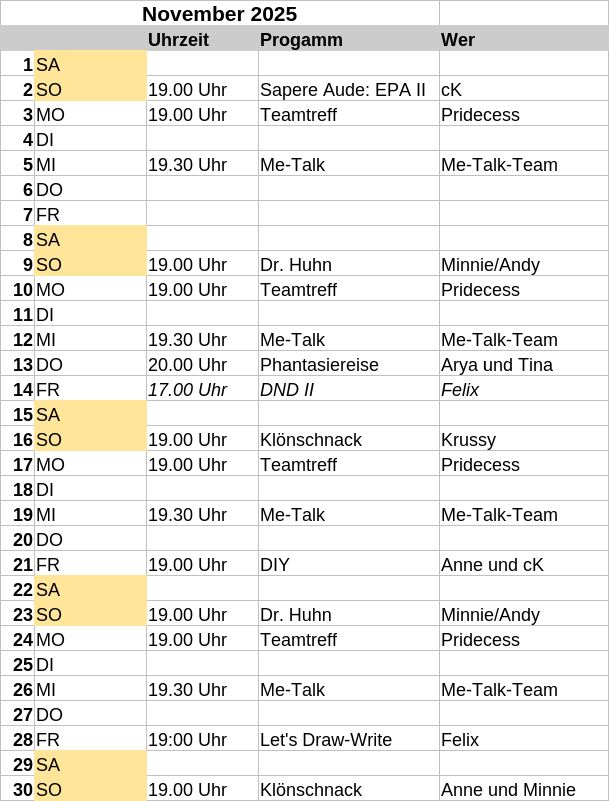The width and height of the screenshot is (609, 801).
Task: Select the highlighted SA cell for day 1
Action: 90,65
